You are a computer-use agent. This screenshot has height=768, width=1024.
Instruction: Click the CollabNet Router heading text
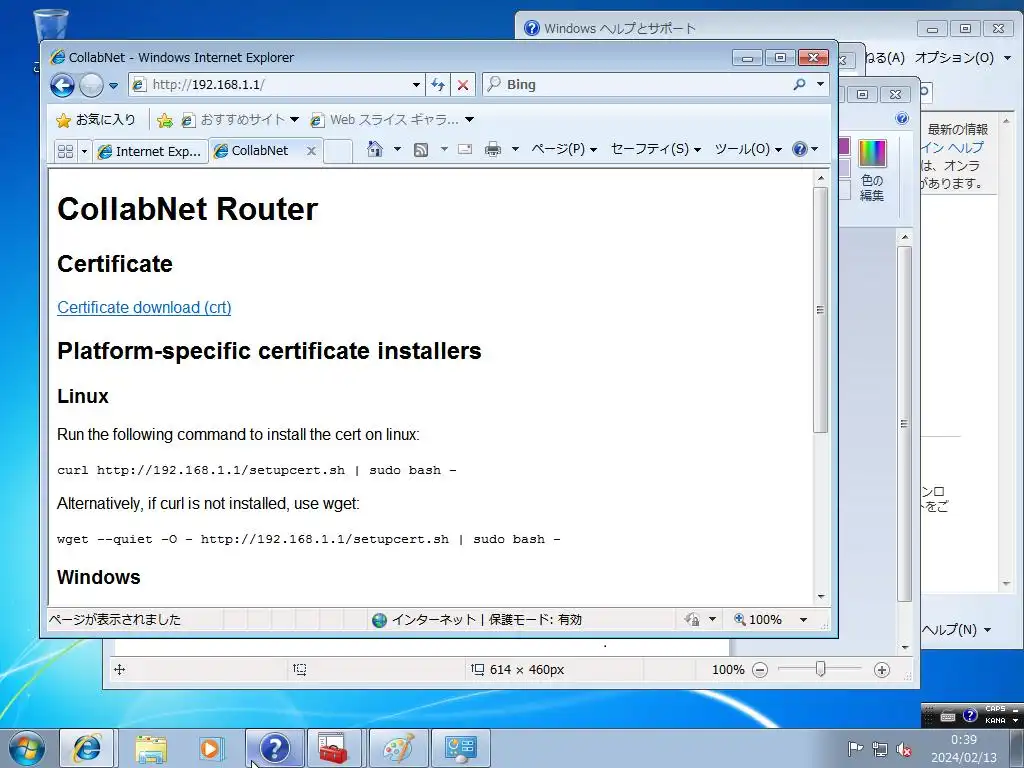pos(187,209)
